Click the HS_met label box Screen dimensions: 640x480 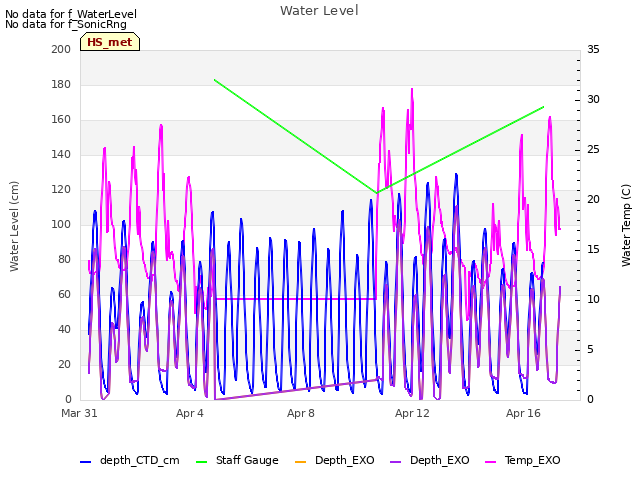click(110, 42)
